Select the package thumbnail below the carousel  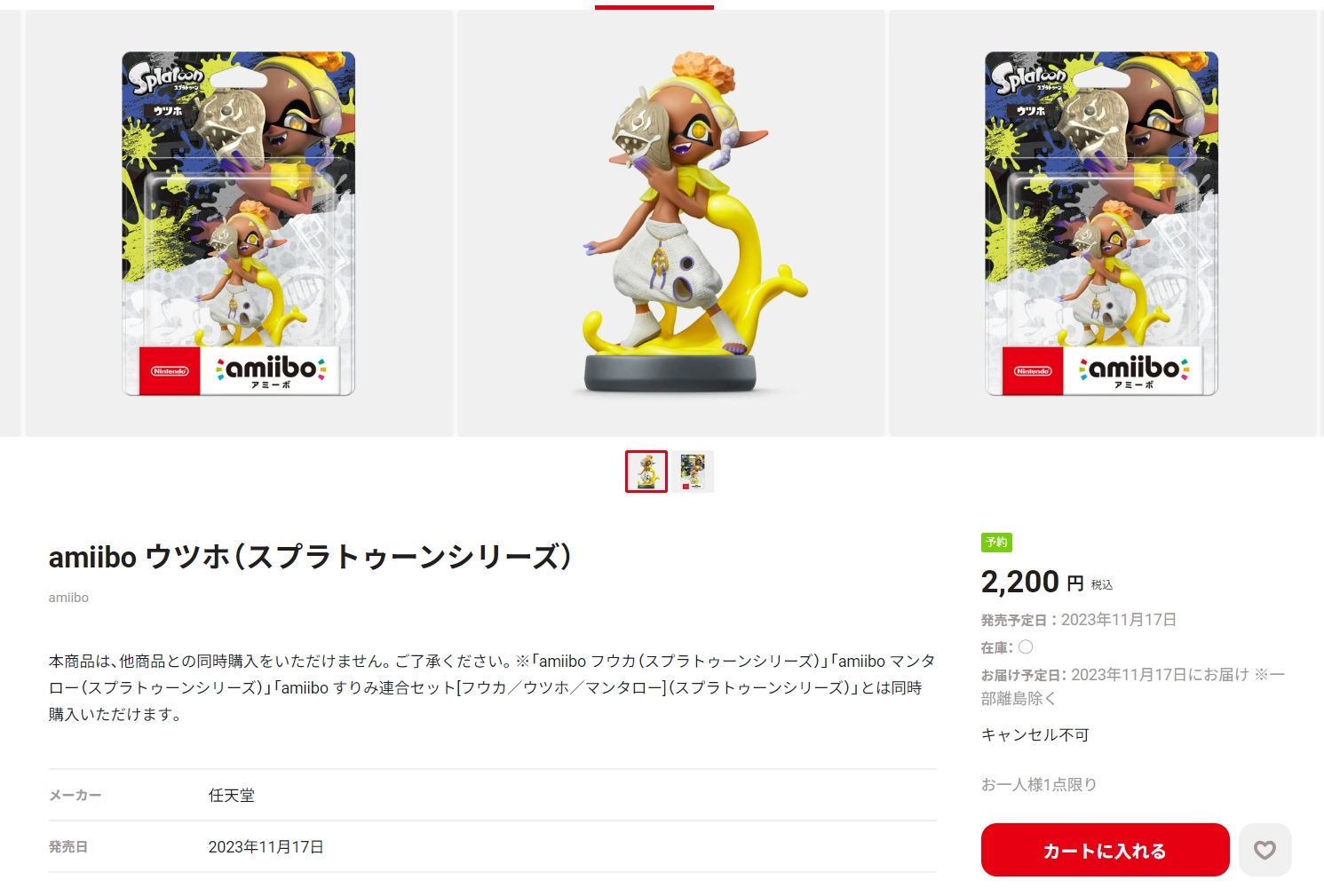(693, 472)
